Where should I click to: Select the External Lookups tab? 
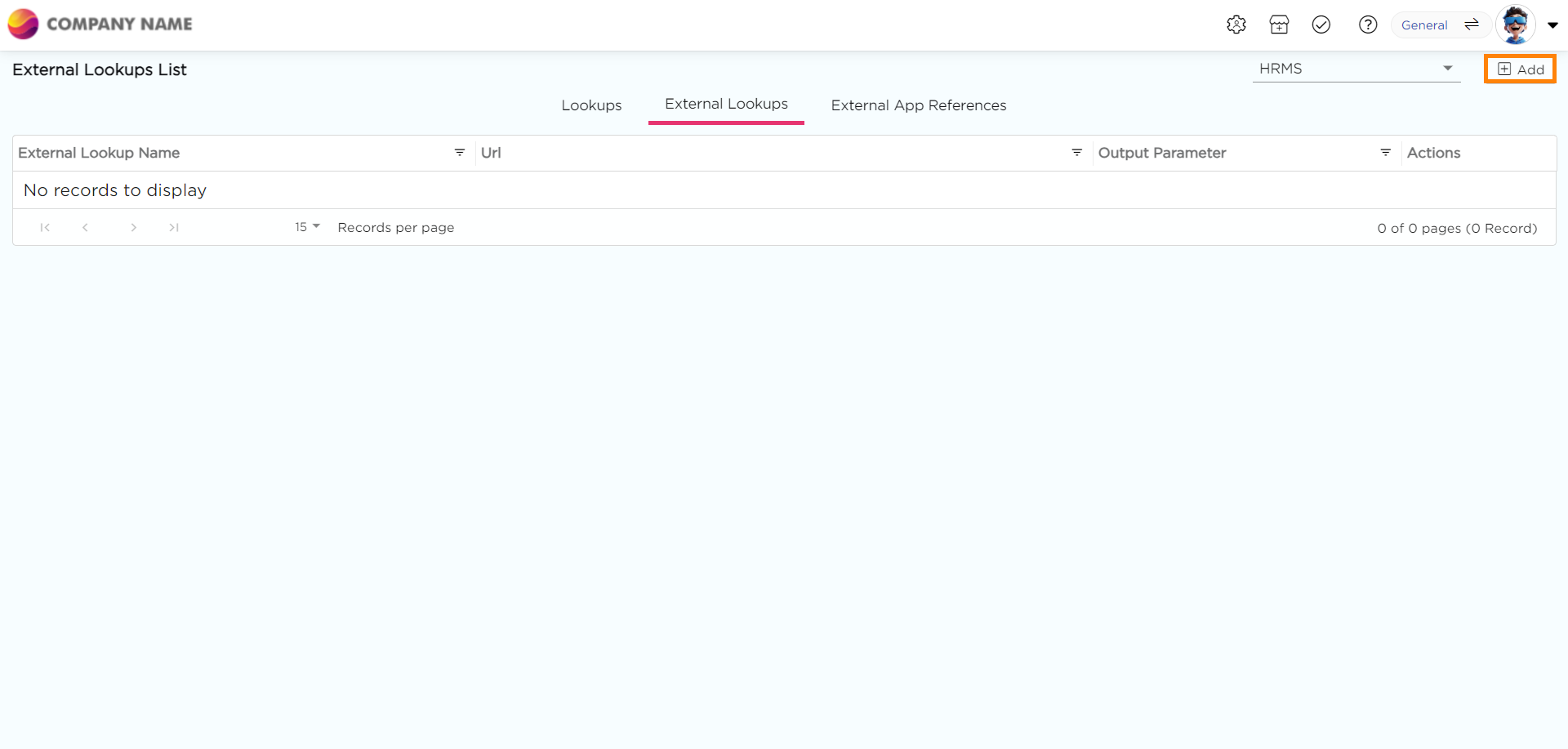(726, 105)
